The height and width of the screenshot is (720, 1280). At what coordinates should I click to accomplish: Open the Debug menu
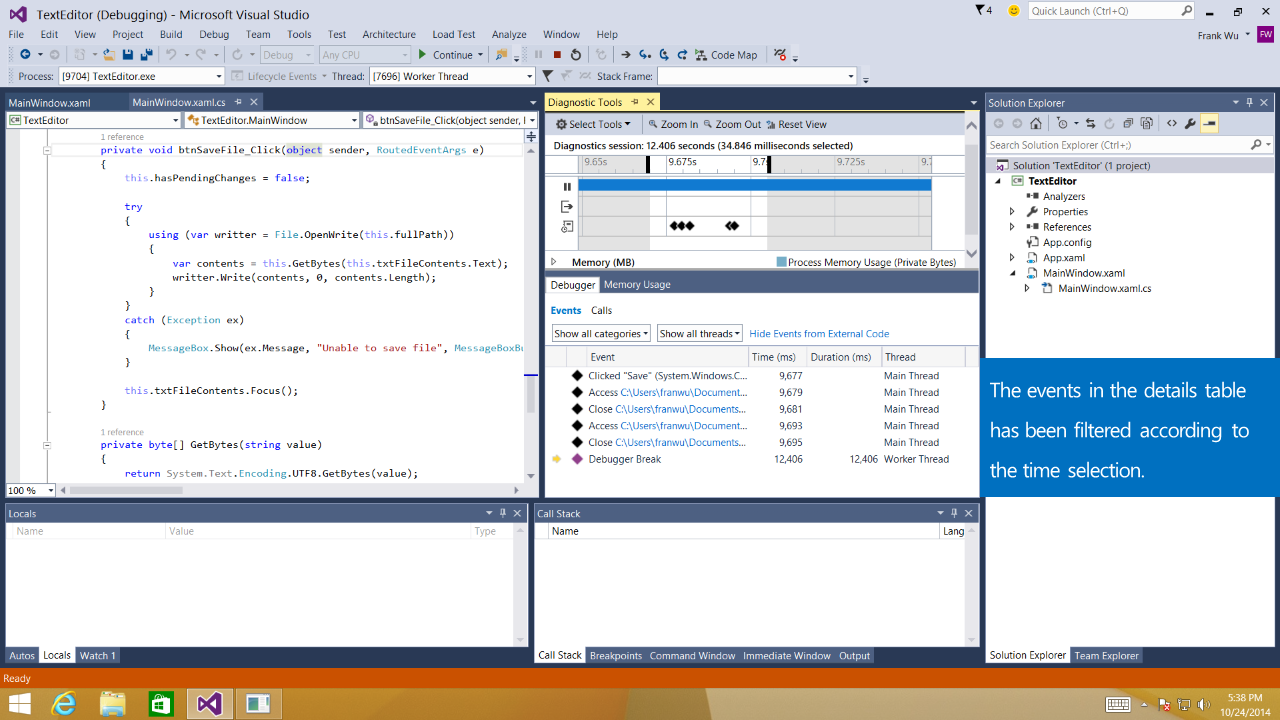click(214, 34)
